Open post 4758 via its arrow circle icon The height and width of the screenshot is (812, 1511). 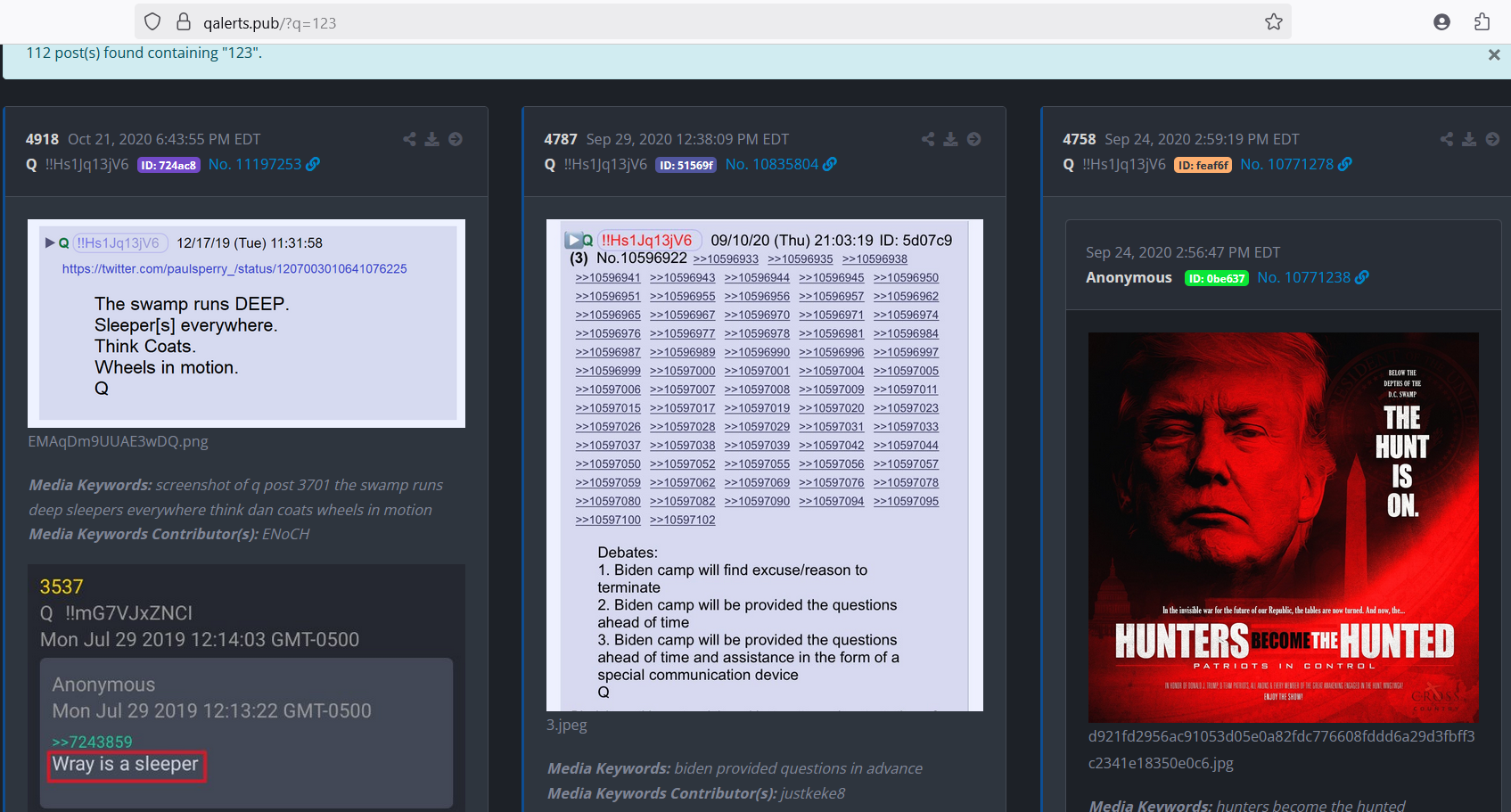coord(1492,139)
